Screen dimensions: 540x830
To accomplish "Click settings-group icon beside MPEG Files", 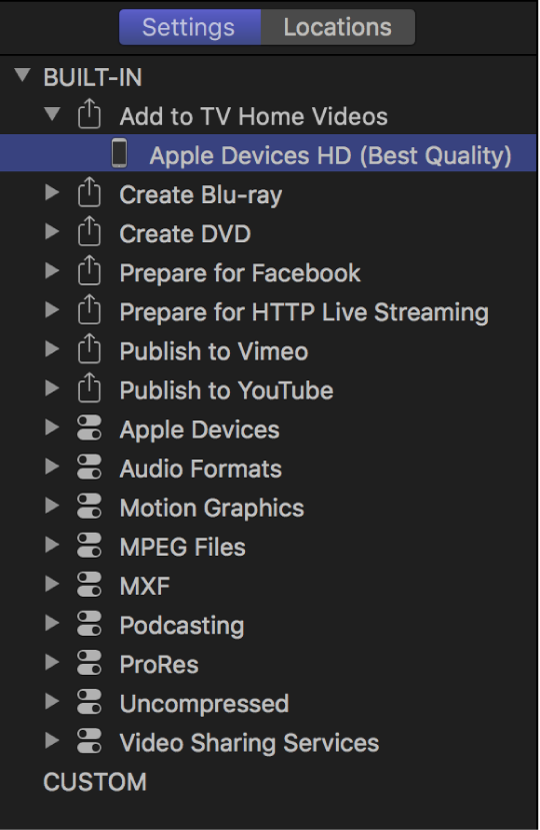I will (89, 545).
